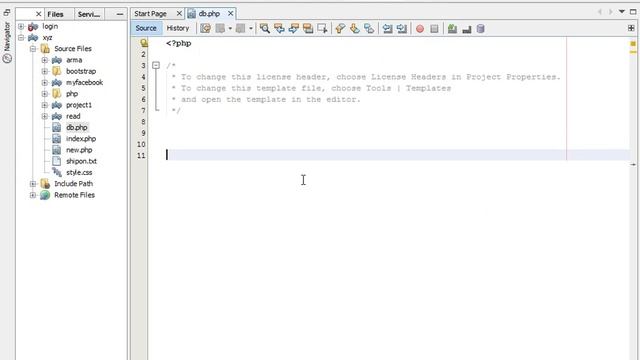Expand the myfacebook folder

pyautogui.click(x=44, y=82)
